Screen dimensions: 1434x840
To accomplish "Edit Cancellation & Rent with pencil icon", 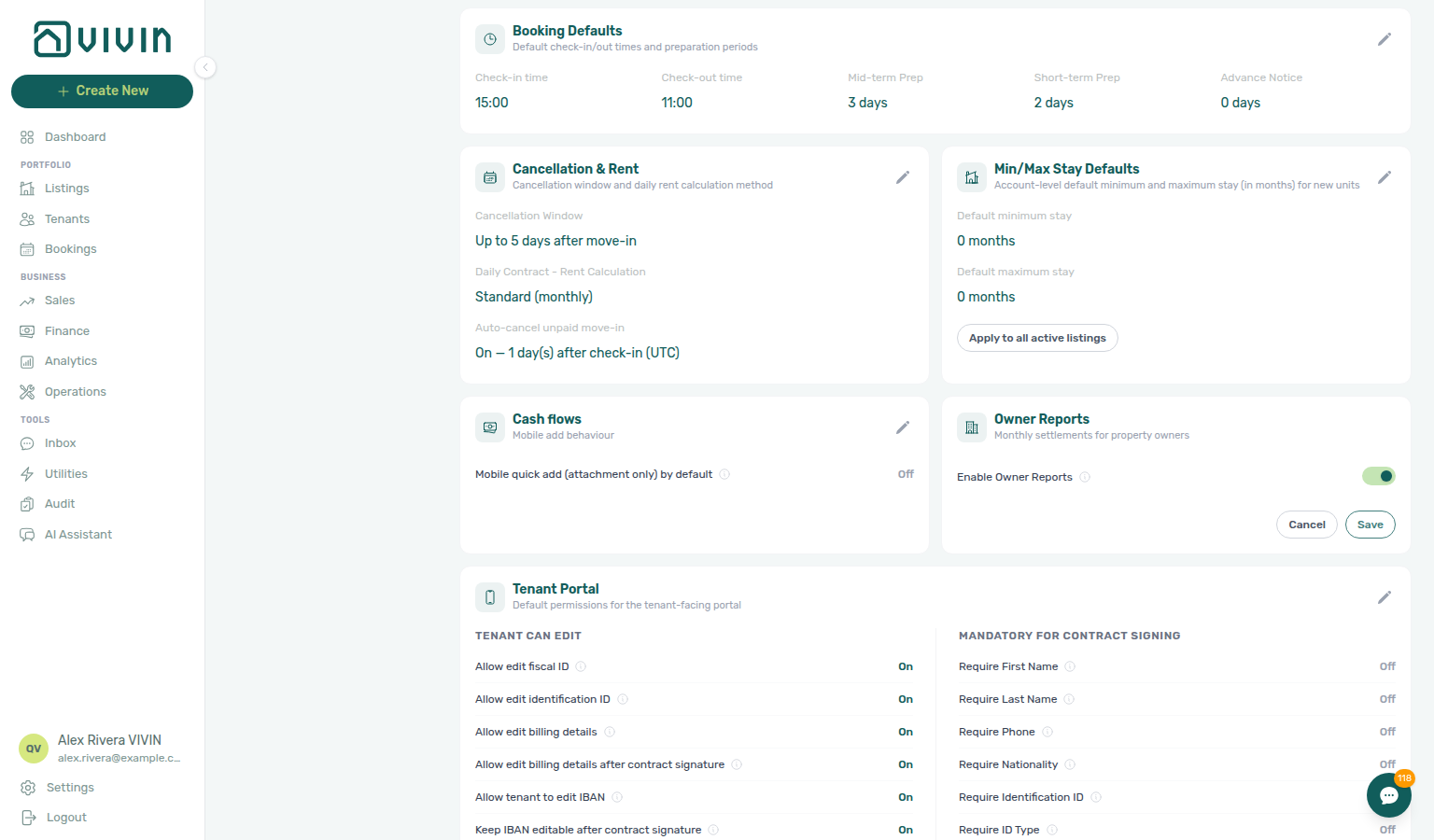I will pyautogui.click(x=903, y=177).
